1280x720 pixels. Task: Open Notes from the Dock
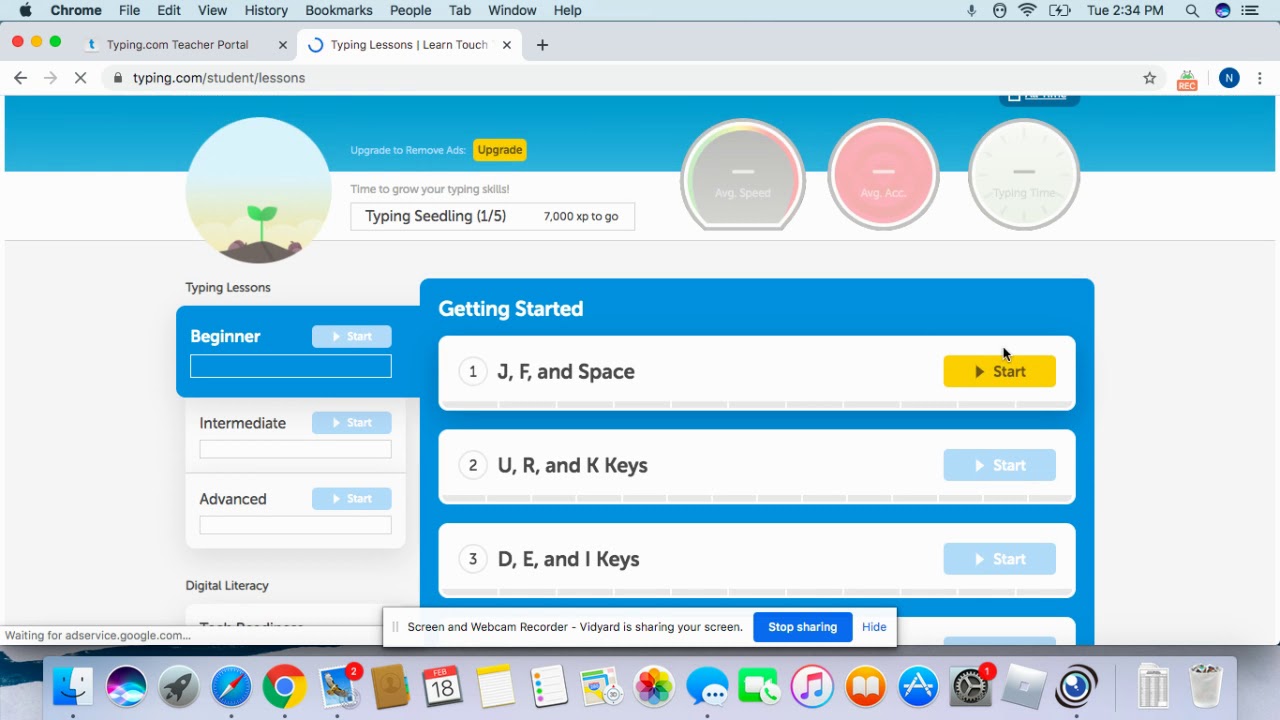pos(495,687)
